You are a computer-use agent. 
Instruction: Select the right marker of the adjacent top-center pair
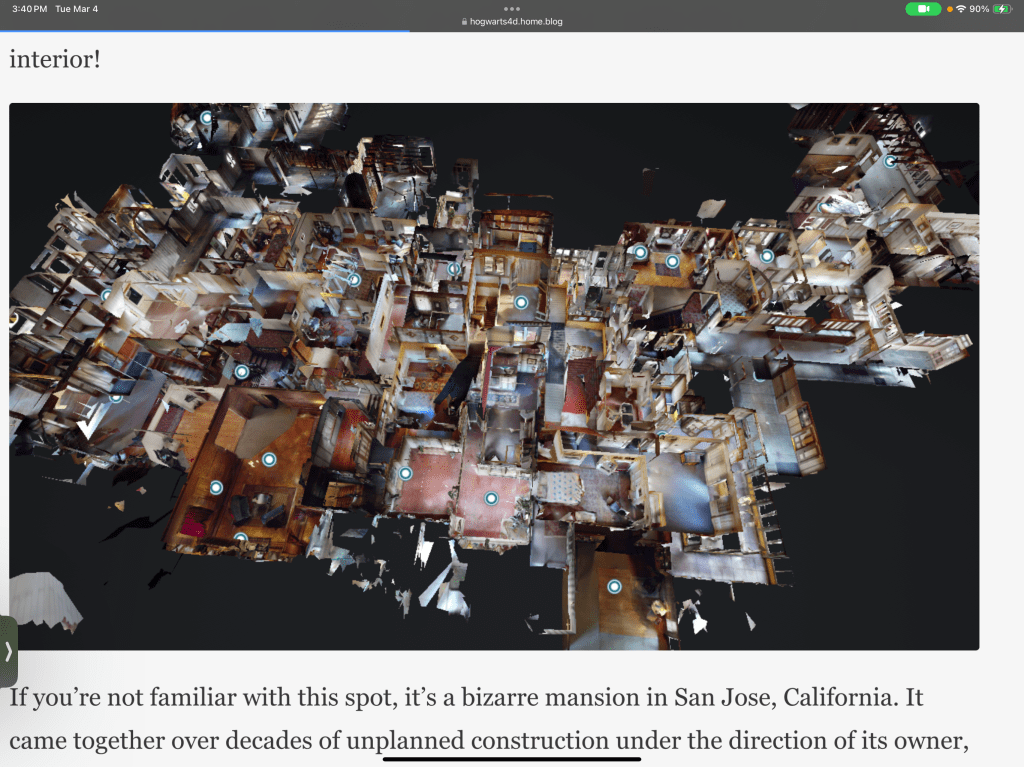[x=672, y=262]
